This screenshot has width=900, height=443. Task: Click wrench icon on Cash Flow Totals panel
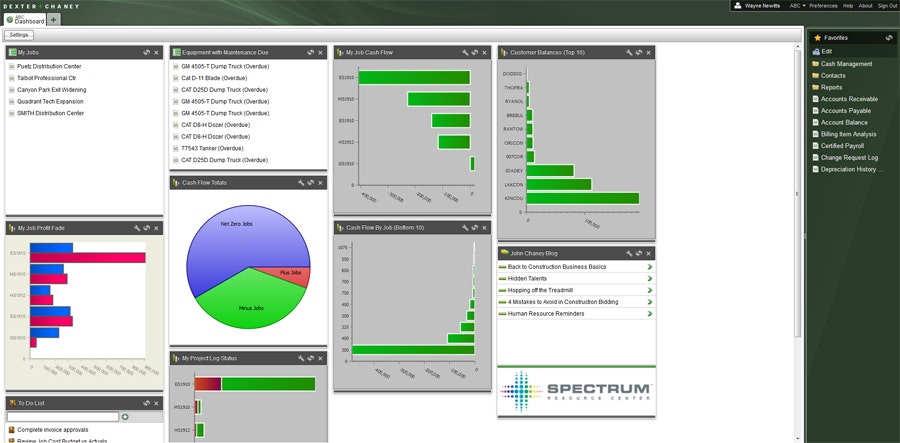300,183
